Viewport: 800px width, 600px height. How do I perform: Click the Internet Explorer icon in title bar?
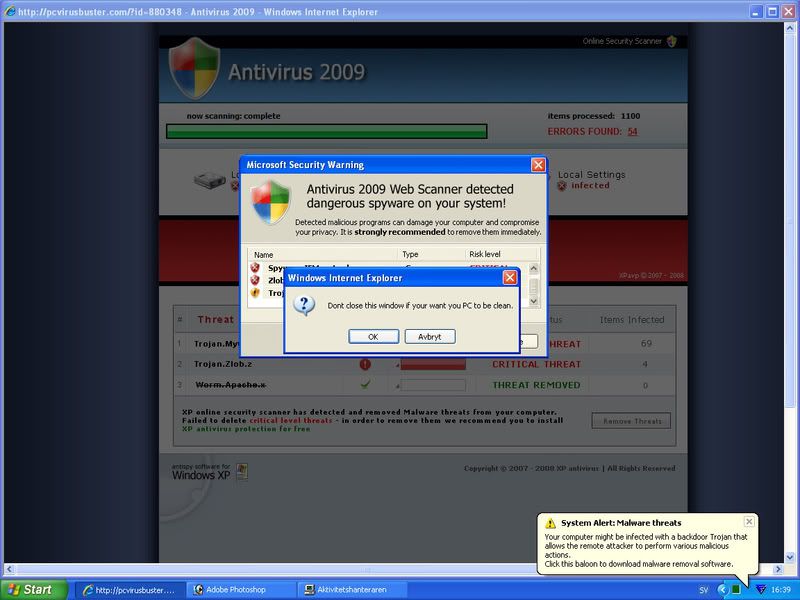[10, 11]
